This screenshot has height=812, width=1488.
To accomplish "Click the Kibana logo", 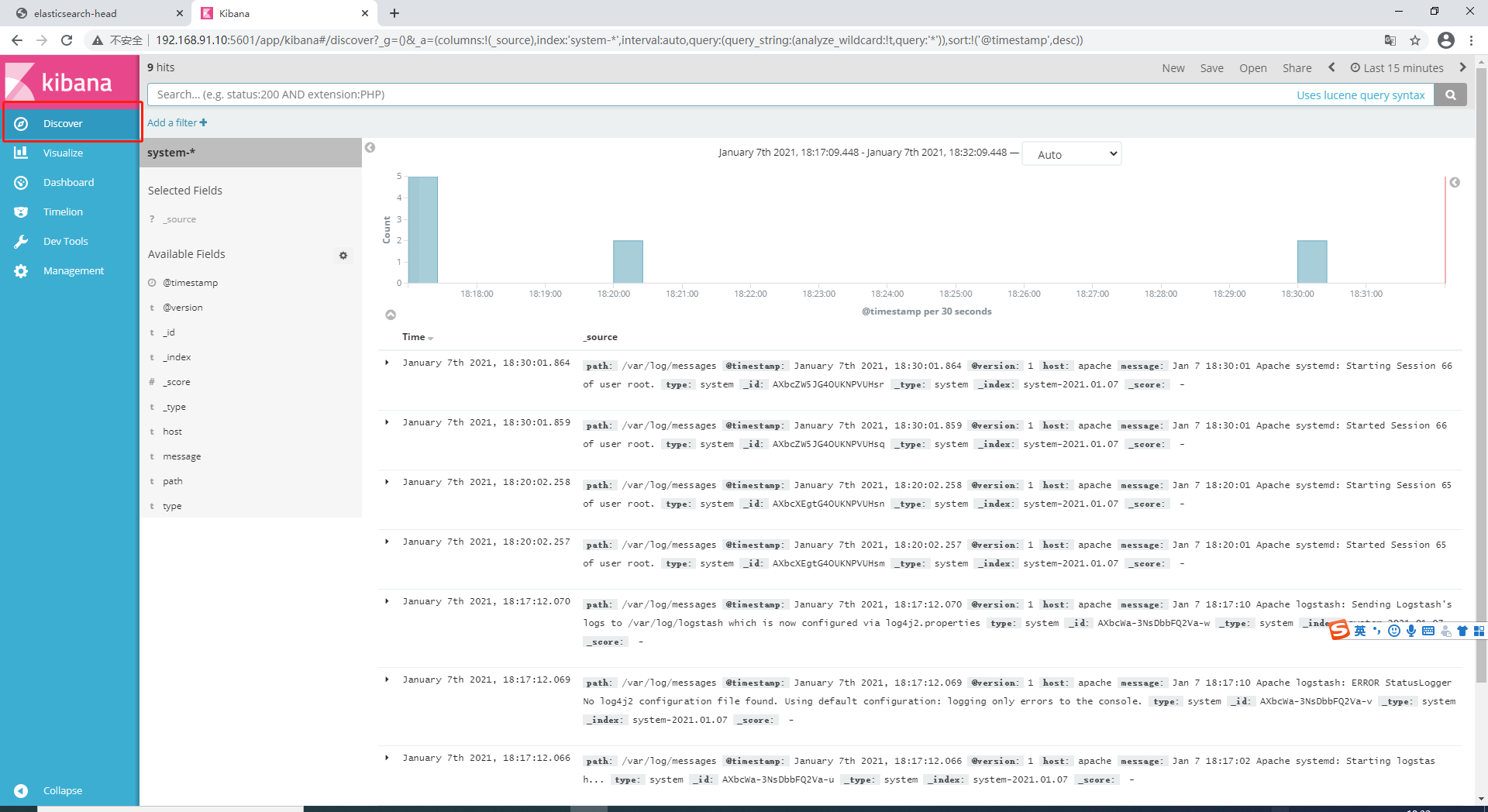I will tap(59, 81).
